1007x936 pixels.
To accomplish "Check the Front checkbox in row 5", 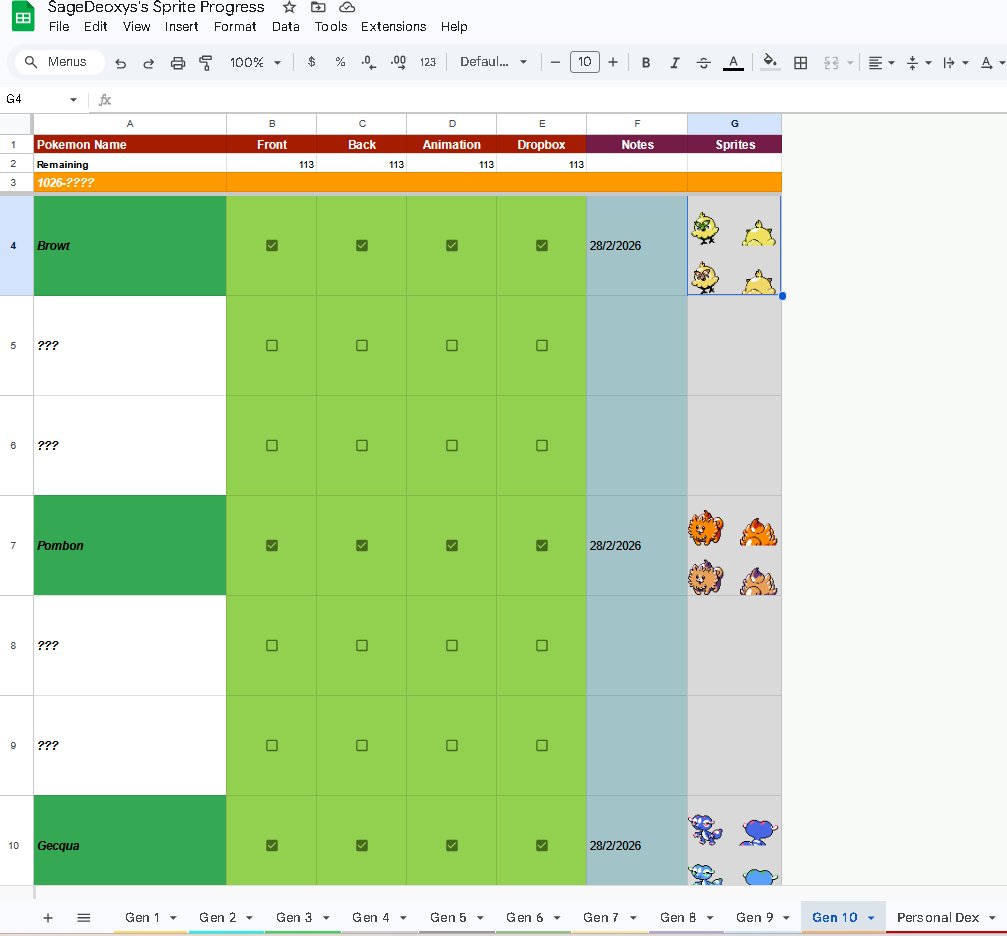I will (272, 346).
